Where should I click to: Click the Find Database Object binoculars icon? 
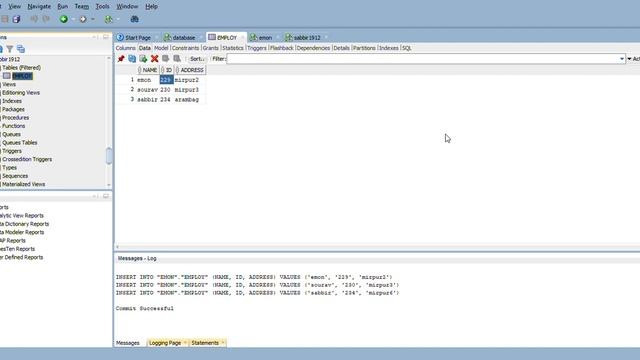pyautogui.click(x=134, y=19)
